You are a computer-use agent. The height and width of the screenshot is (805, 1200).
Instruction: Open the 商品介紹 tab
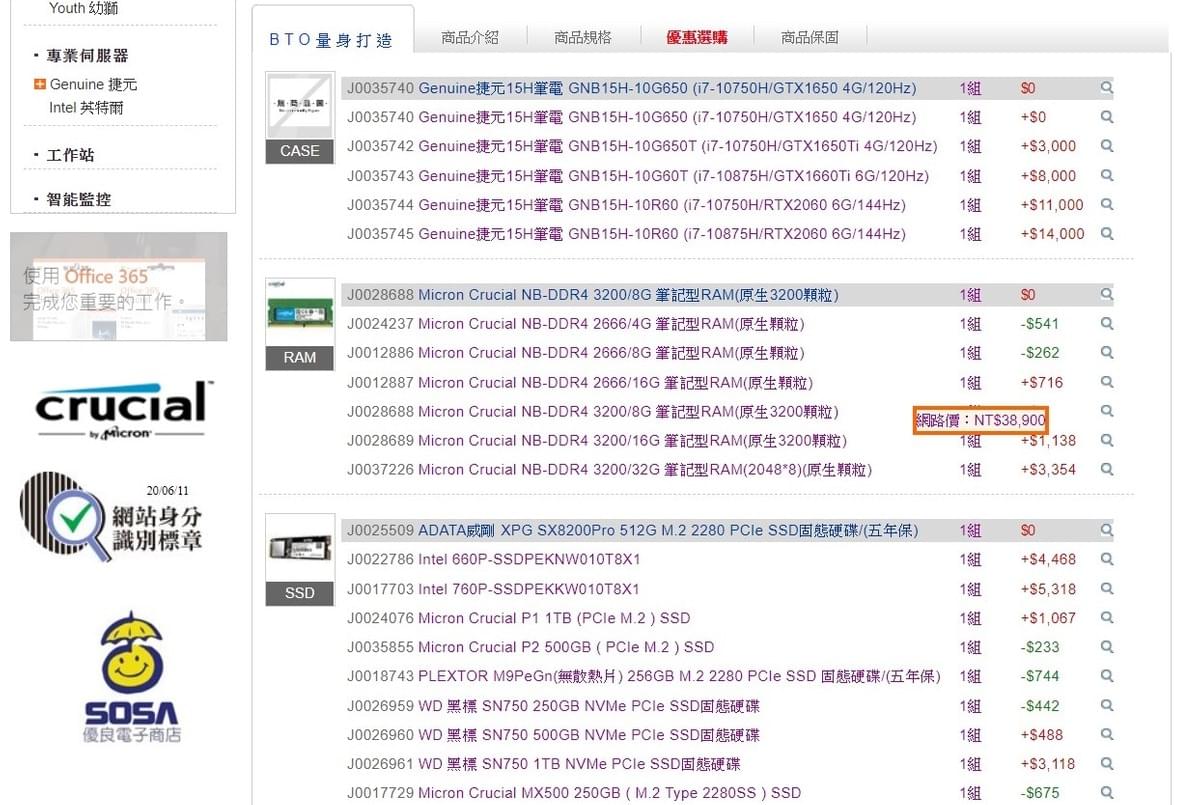[x=470, y=37]
